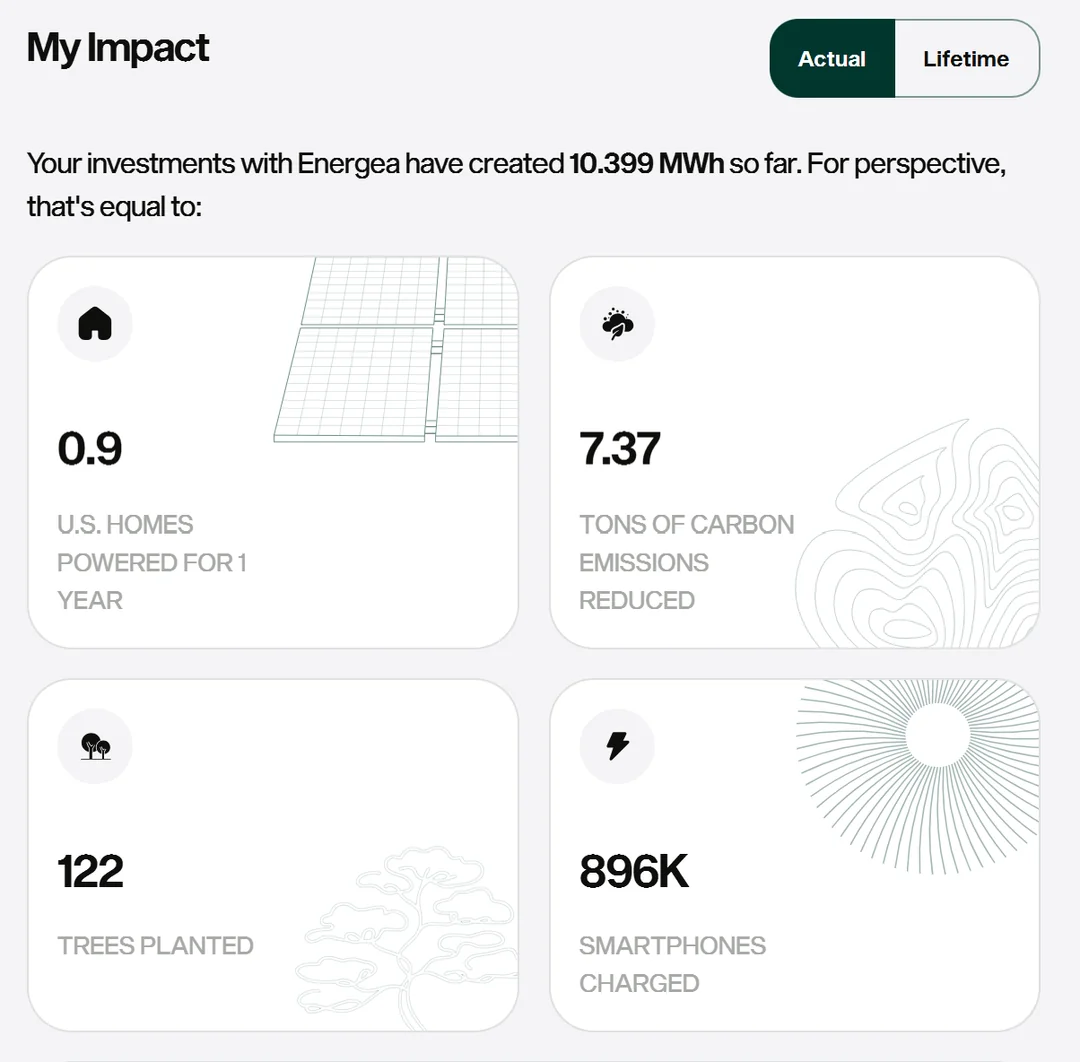Viewport: 1080px width, 1062px height.
Task: Click the cloud leaf carbon emissions icon
Action: [x=617, y=324]
